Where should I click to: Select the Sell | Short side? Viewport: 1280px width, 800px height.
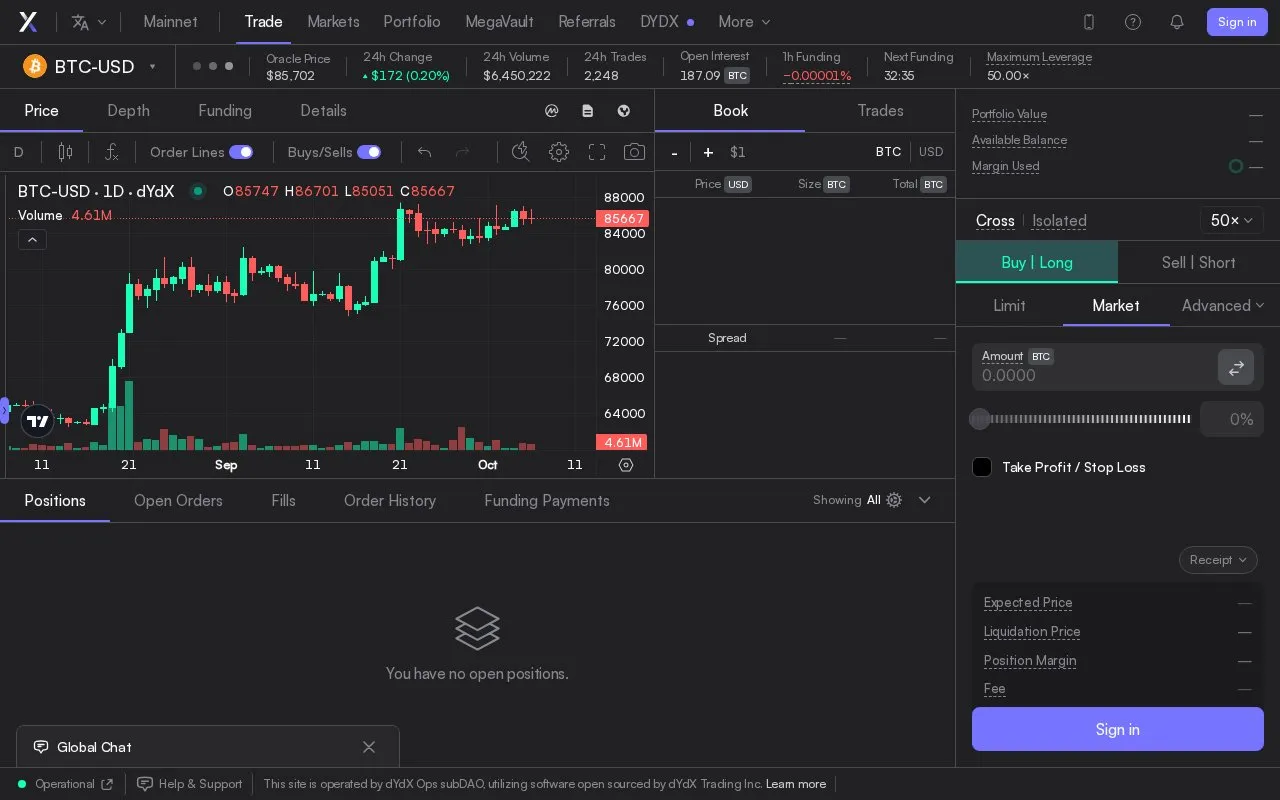pos(1198,262)
